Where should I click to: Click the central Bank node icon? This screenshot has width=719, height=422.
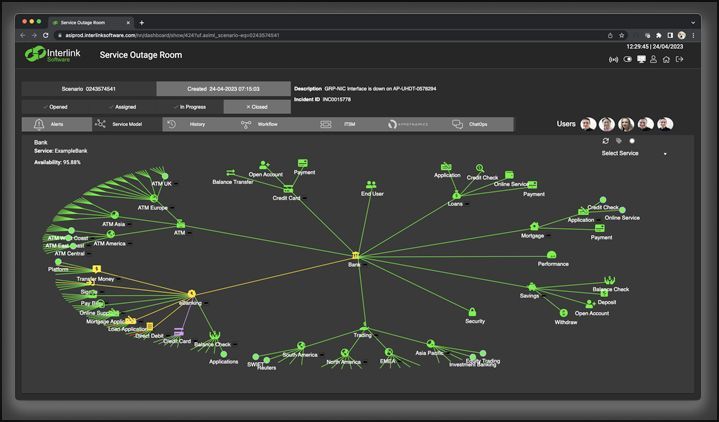(x=355, y=255)
